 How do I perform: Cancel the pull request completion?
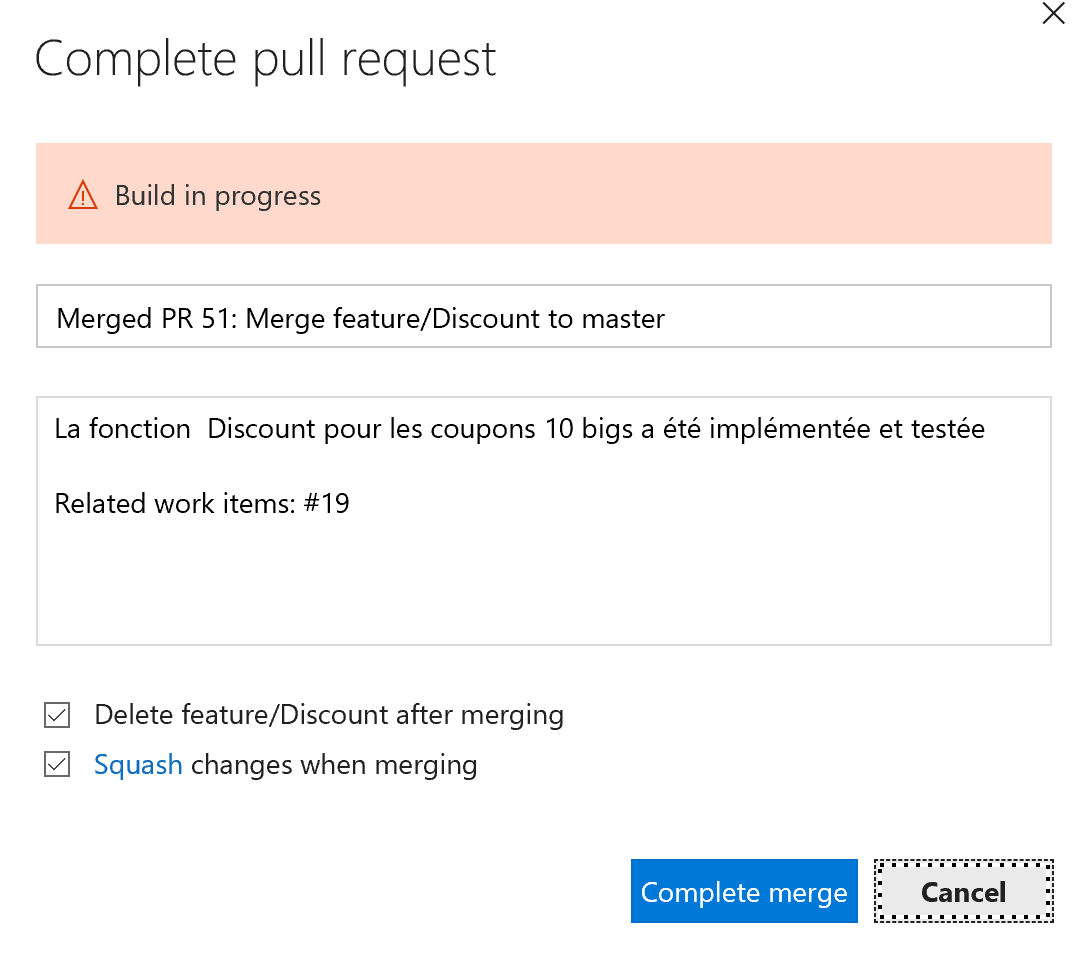point(963,891)
